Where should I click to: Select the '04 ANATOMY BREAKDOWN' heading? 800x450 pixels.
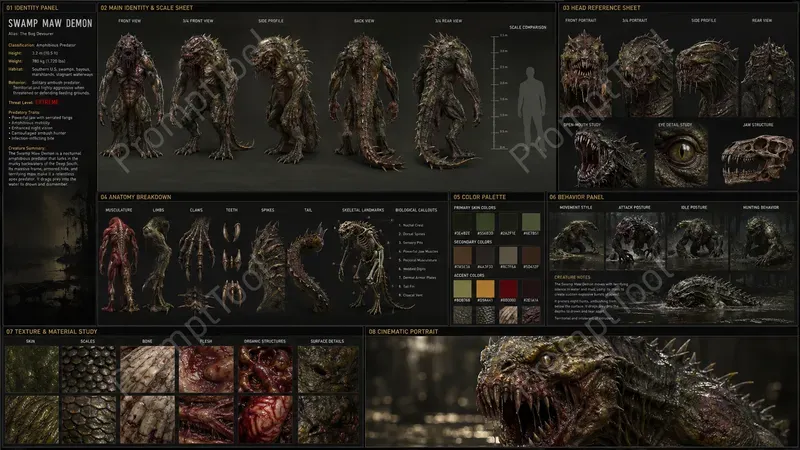click(x=135, y=197)
